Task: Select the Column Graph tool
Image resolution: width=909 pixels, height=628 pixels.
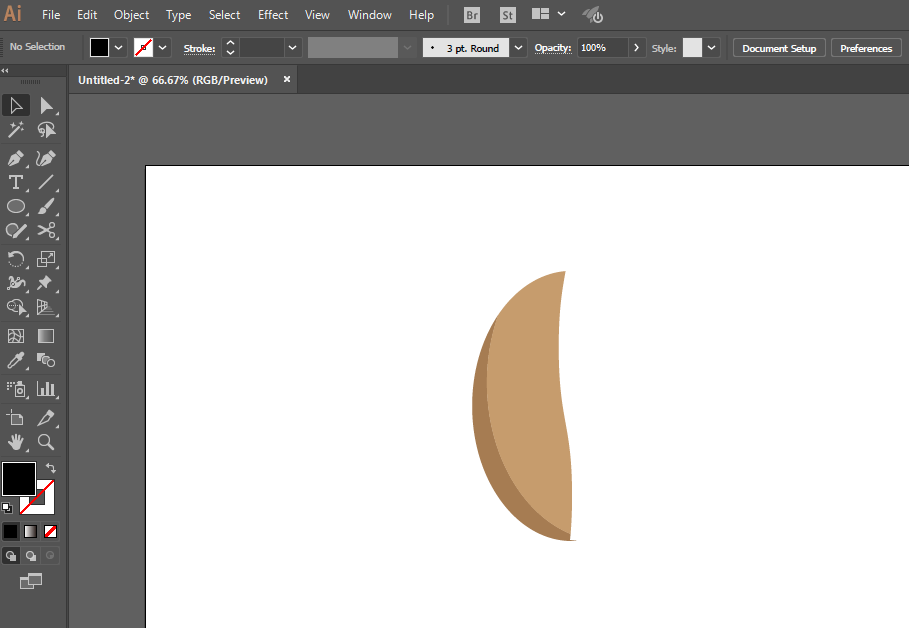Action: point(46,389)
